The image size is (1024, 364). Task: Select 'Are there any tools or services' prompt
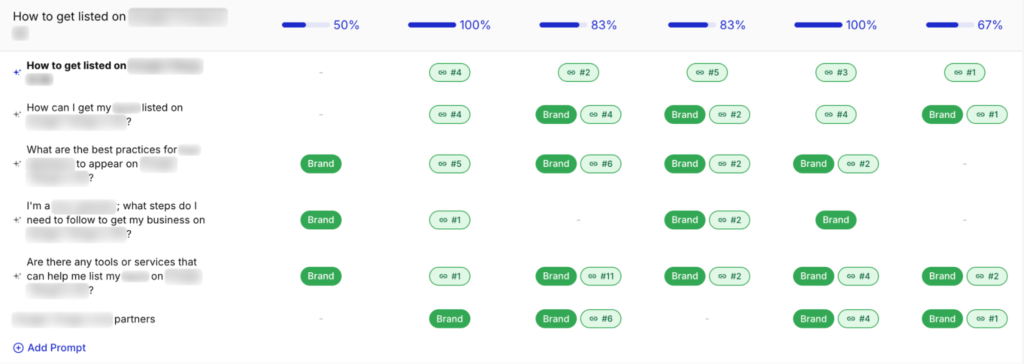(112, 276)
